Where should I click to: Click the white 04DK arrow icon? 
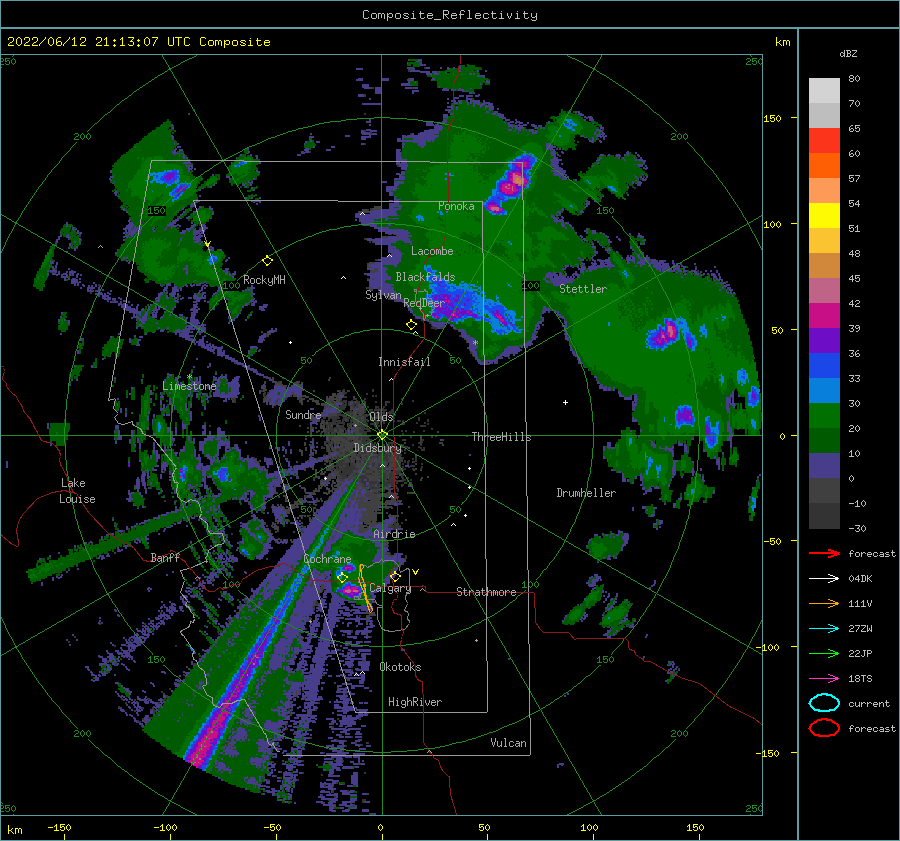point(824,579)
